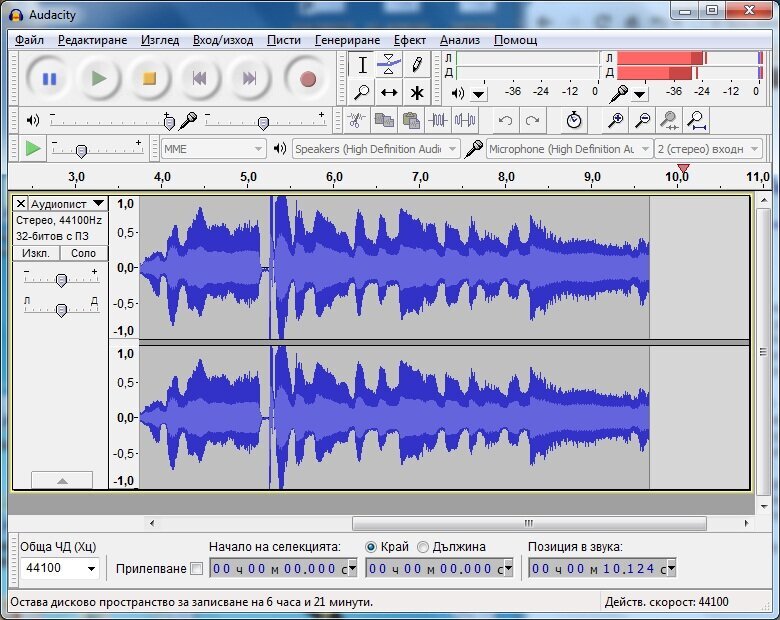Viewport: 780px width, 620px height.
Task: Click the yellow Stop button
Action: (x=149, y=79)
